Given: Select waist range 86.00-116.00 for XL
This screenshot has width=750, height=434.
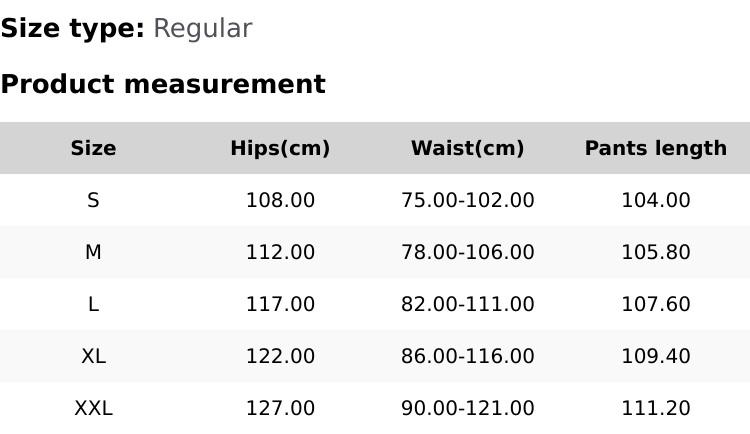Looking at the screenshot, I should [467, 356].
